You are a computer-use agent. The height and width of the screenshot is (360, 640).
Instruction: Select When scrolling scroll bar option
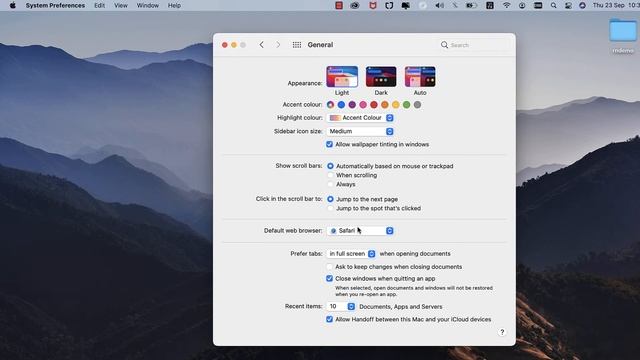[330, 175]
